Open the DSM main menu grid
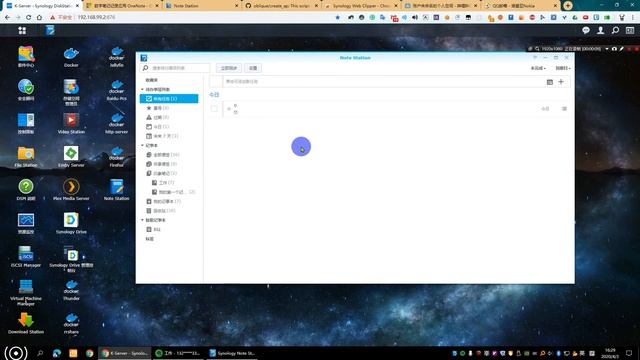The width and height of the screenshot is (640, 360). [x=22, y=30]
